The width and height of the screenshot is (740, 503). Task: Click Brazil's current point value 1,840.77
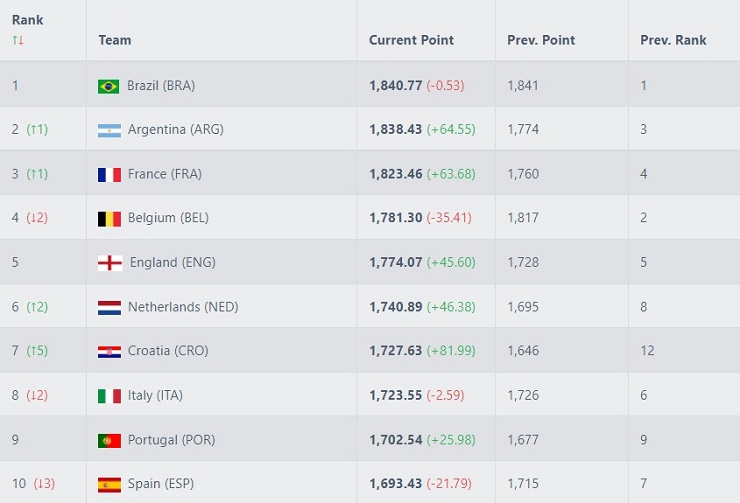point(395,85)
